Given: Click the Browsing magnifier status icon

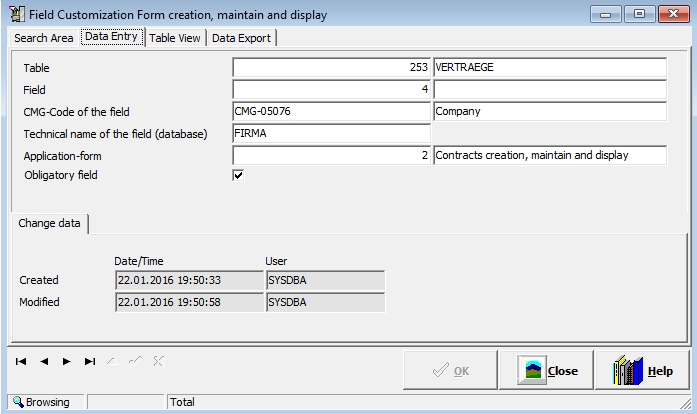Looking at the screenshot, I should [17, 402].
